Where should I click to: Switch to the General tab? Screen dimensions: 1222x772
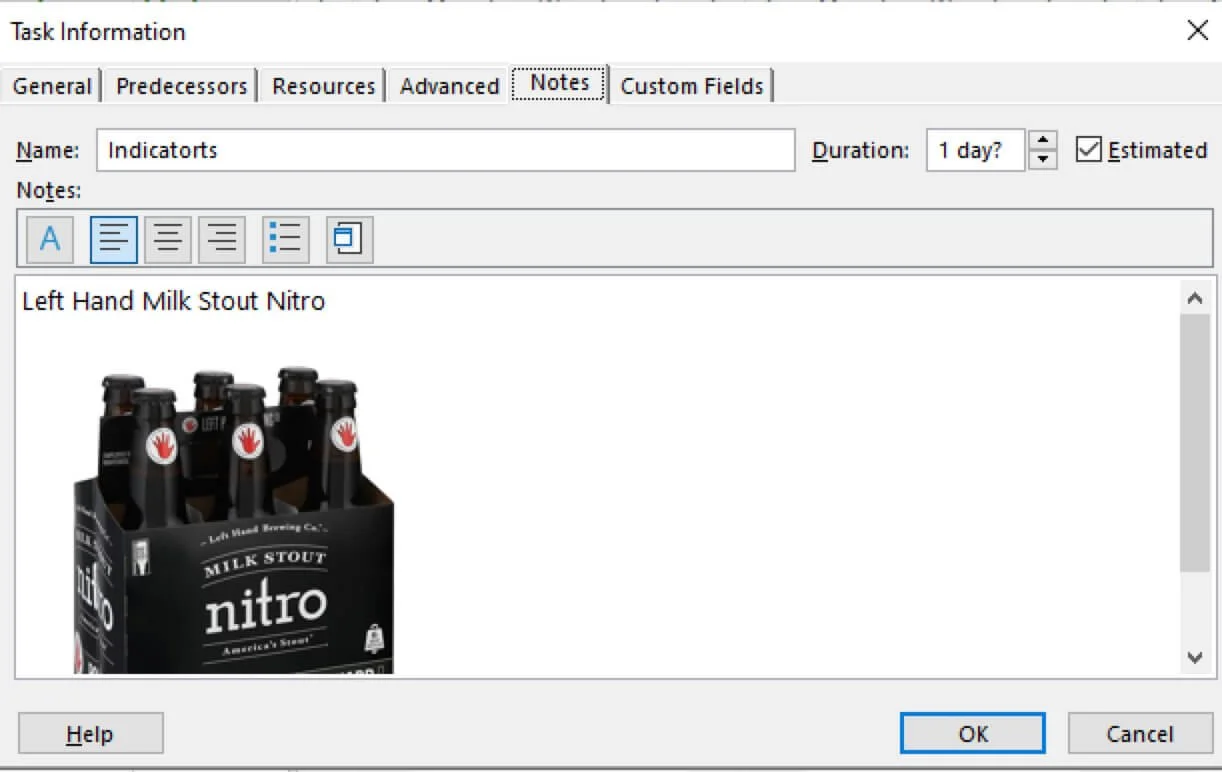pos(52,86)
